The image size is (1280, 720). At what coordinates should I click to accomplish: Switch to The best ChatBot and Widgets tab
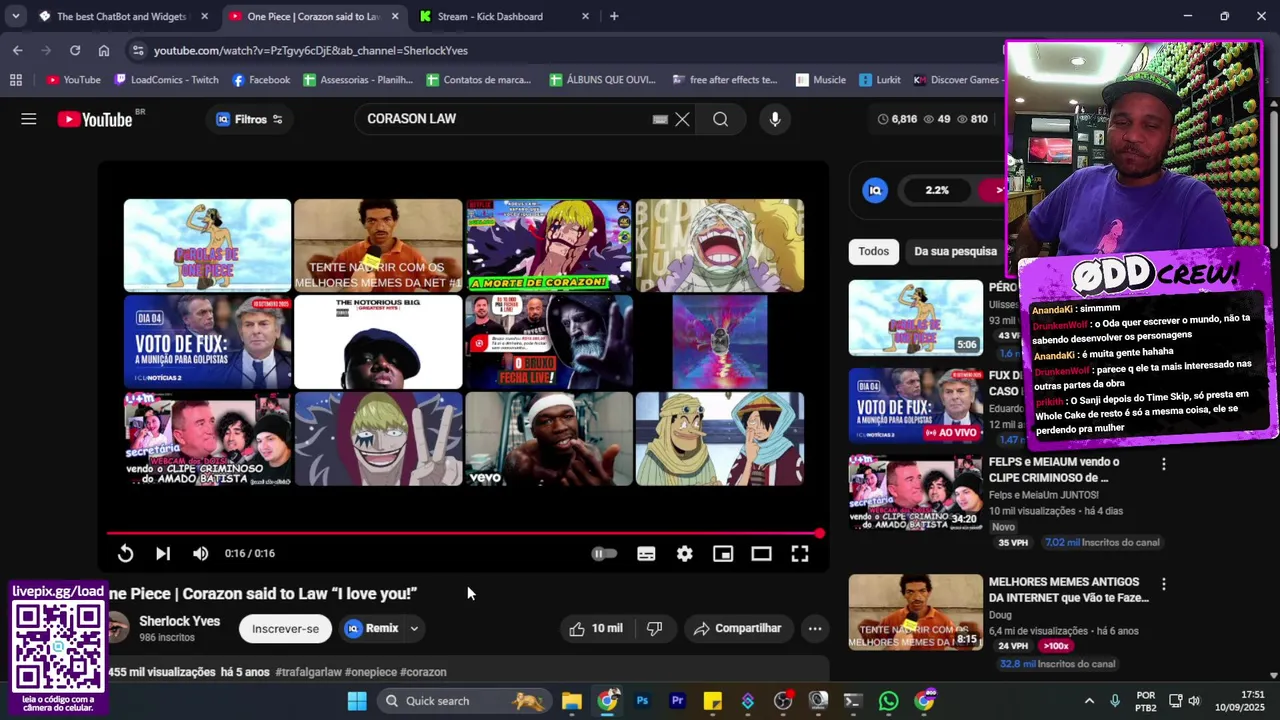[120, 16]
